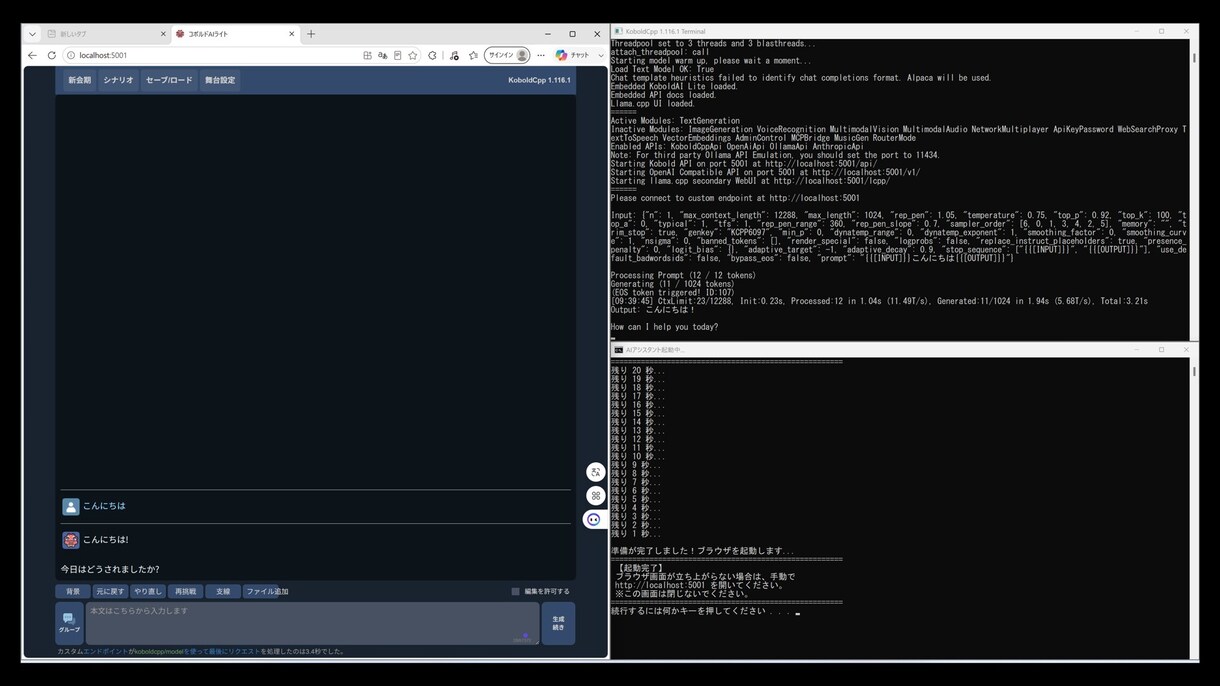
Task: Enable the 編集を許可する checkbox
Action: 516,591
